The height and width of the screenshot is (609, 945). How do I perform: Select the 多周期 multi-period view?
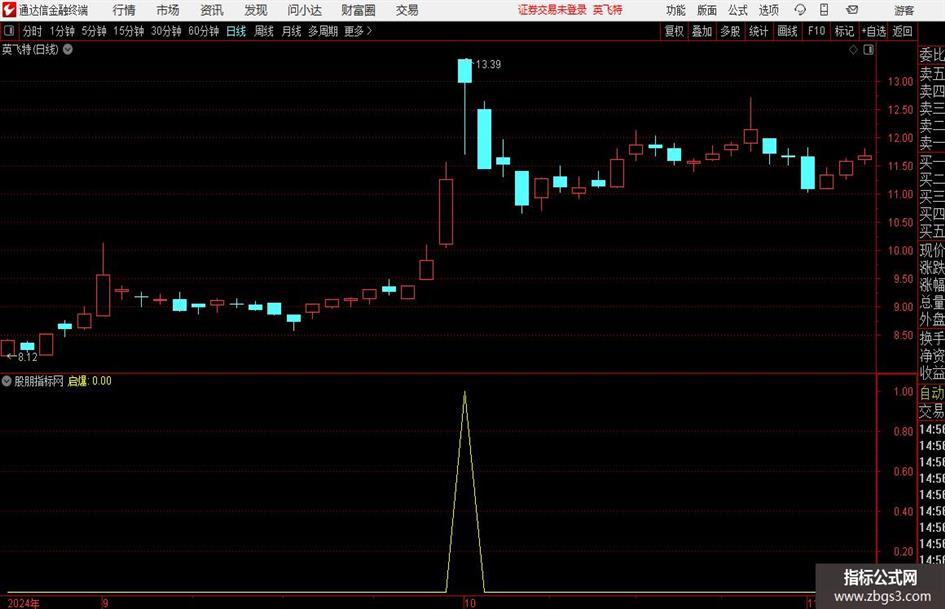(323, 31)
